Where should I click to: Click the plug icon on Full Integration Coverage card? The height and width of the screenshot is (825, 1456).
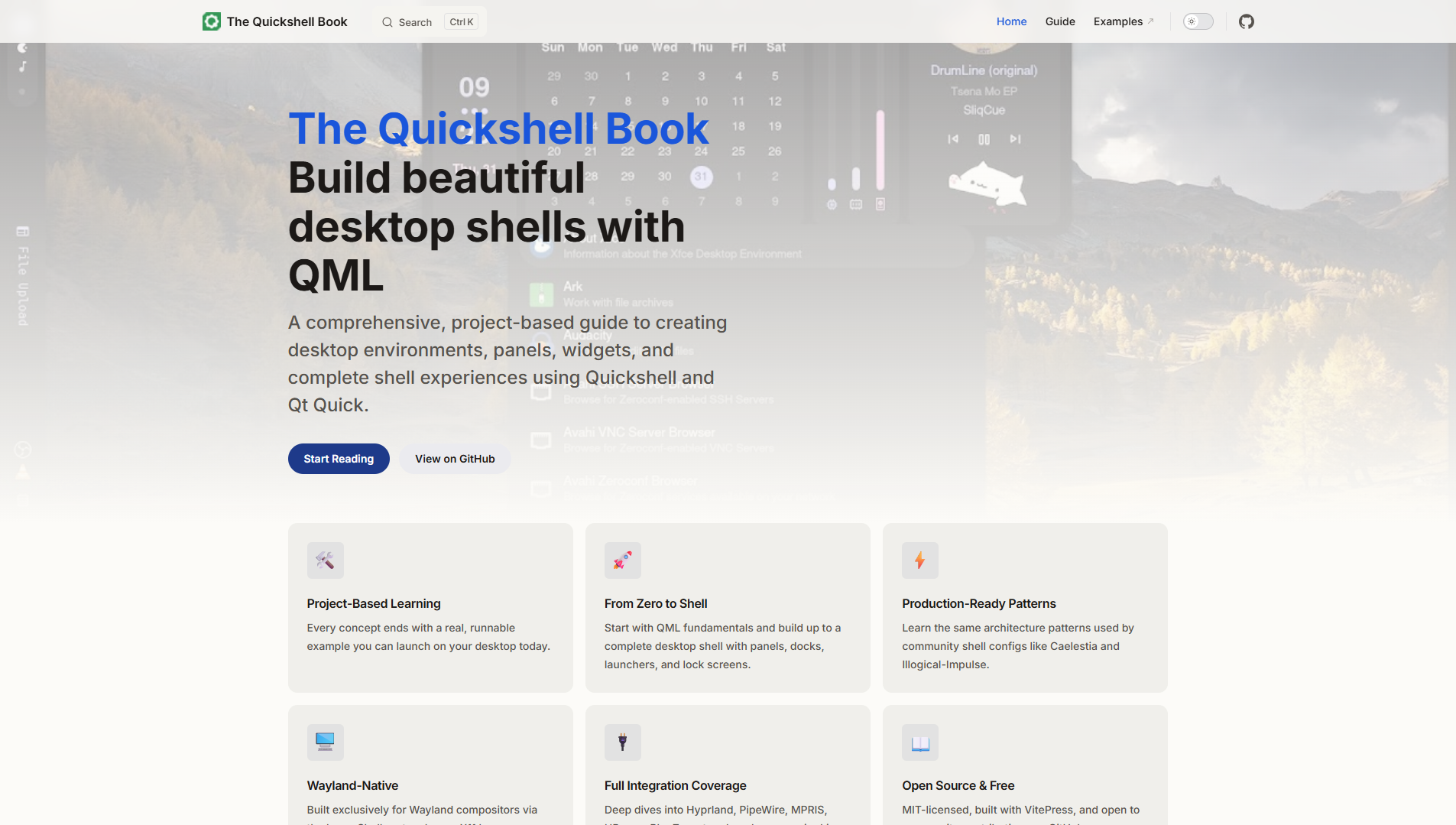[623, 742]
